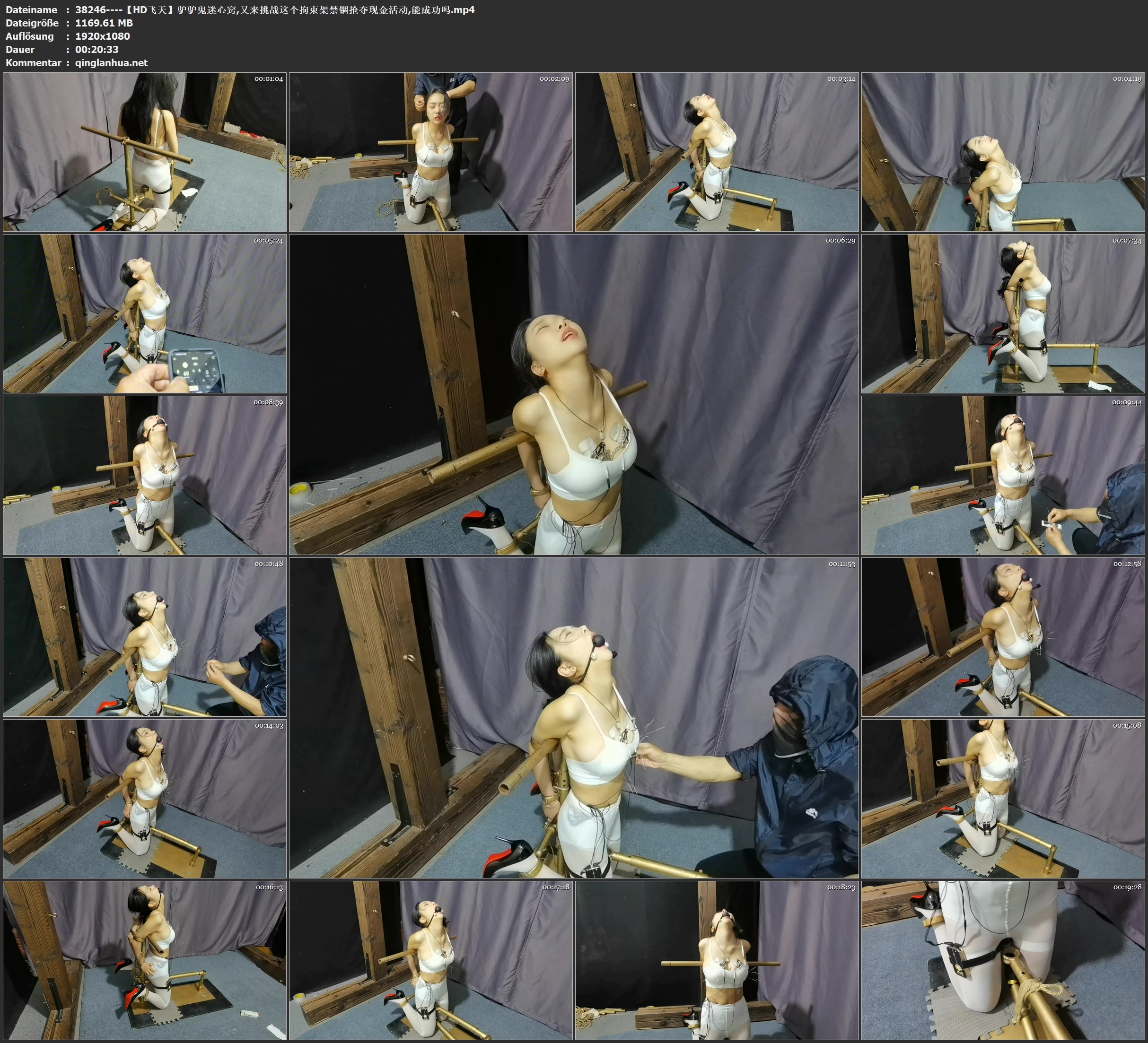Screen dimensions: 1148x1043
Task: Click the thumbnail stamped 00:09:44
Action: [x=1003, y=475]
